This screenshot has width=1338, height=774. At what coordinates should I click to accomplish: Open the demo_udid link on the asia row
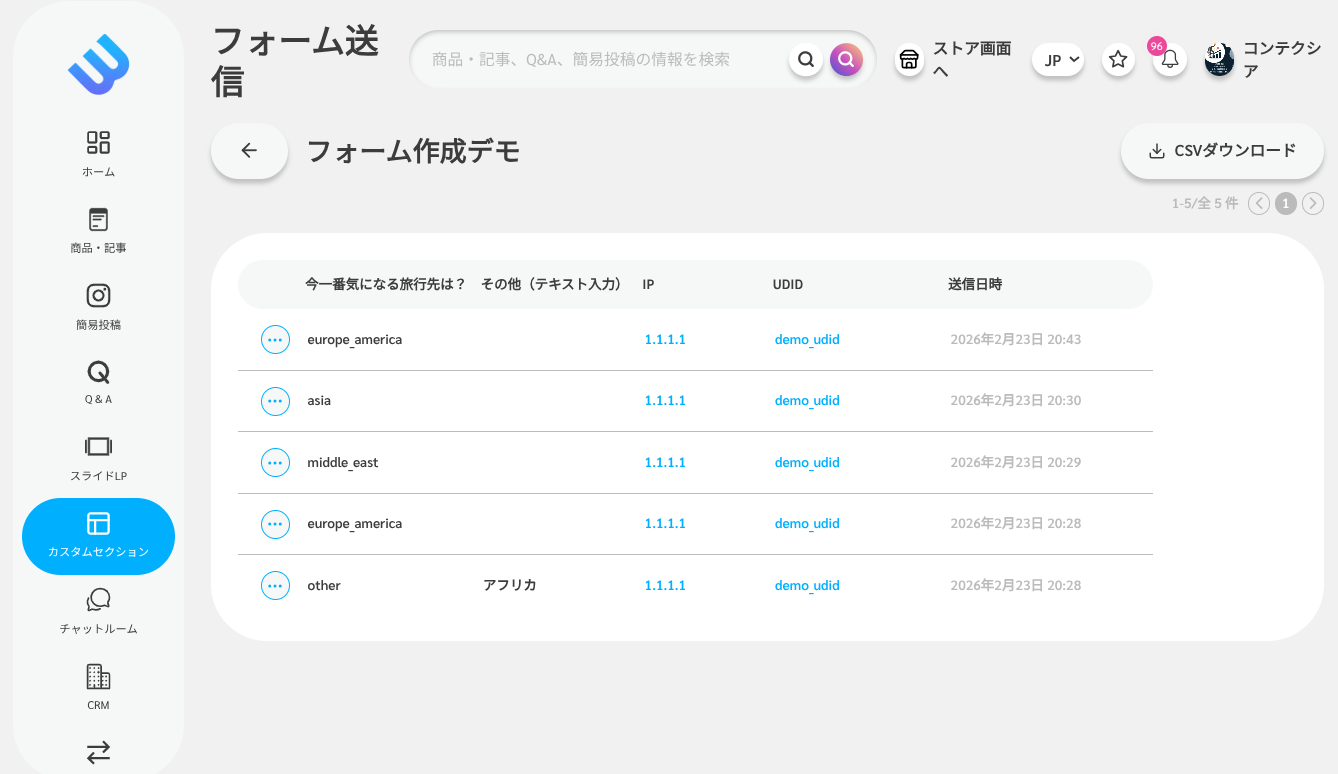coord(807,400)
